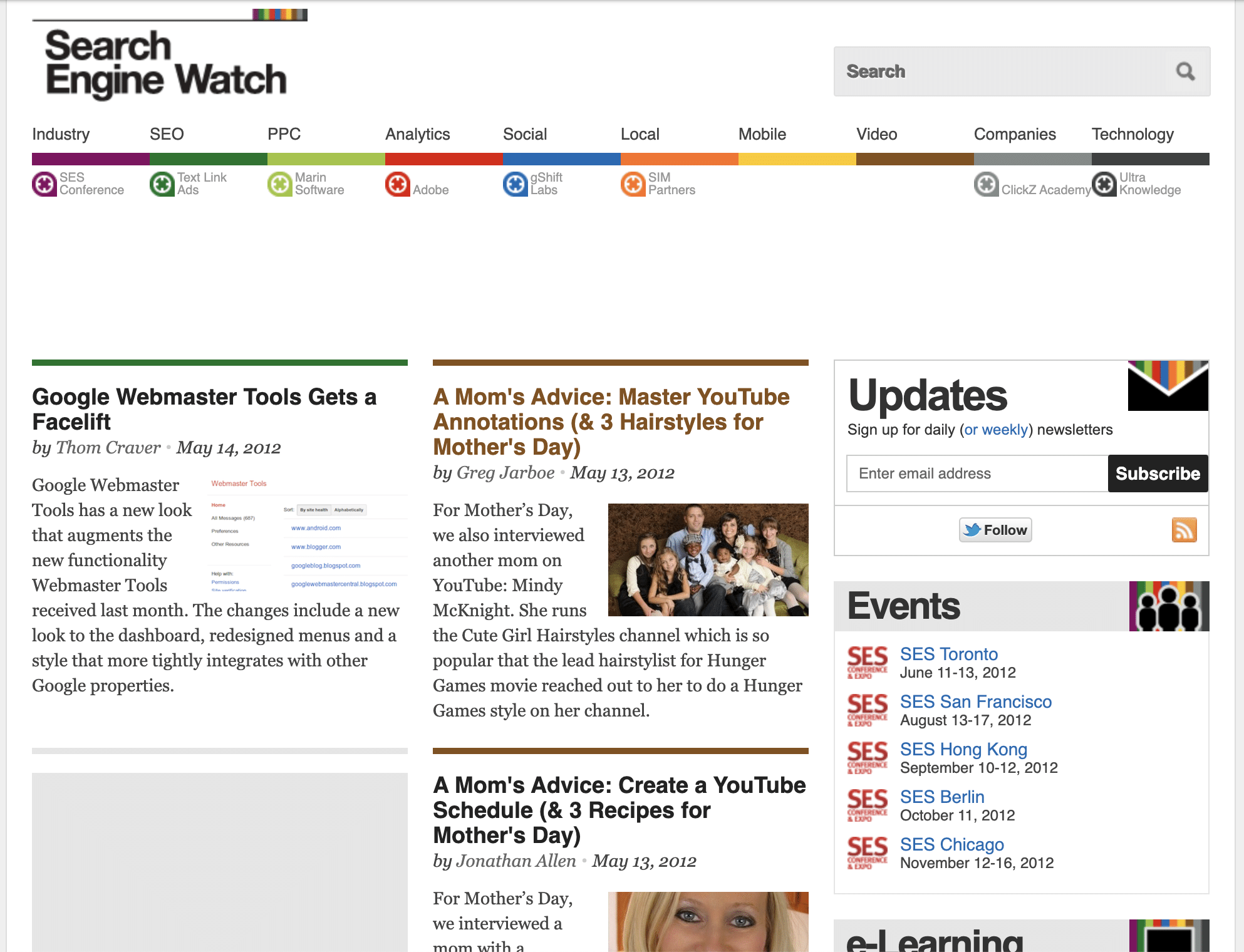1244x952 pixels.
Task: Click author name Thom Craver
Action: [x=108, y=448]
